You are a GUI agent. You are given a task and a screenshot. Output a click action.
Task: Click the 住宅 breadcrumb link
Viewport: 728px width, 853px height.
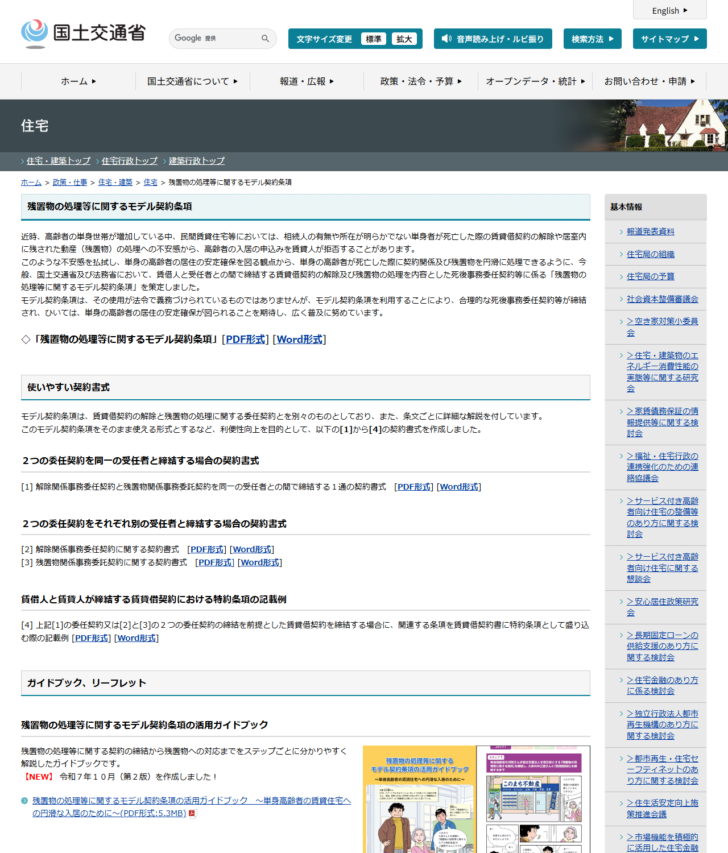150,183
